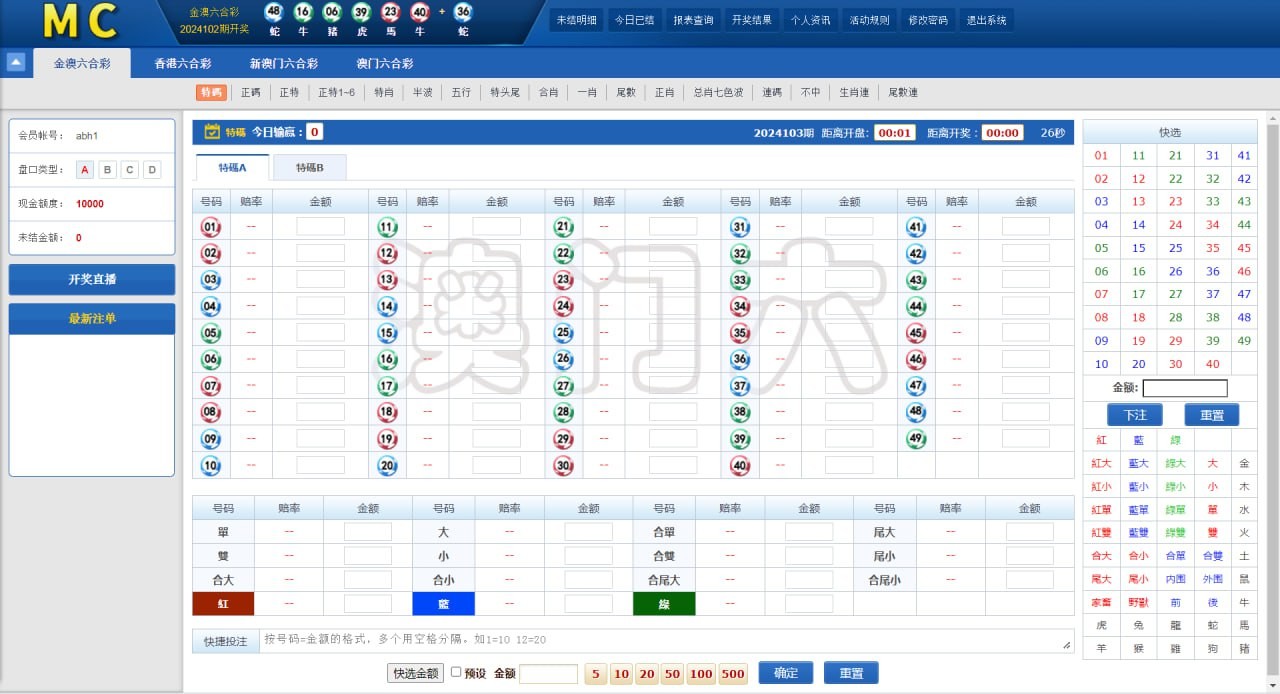Select number ball 40 in betting table
This screenshot has width=1280, height=694.
pos(740,465)
